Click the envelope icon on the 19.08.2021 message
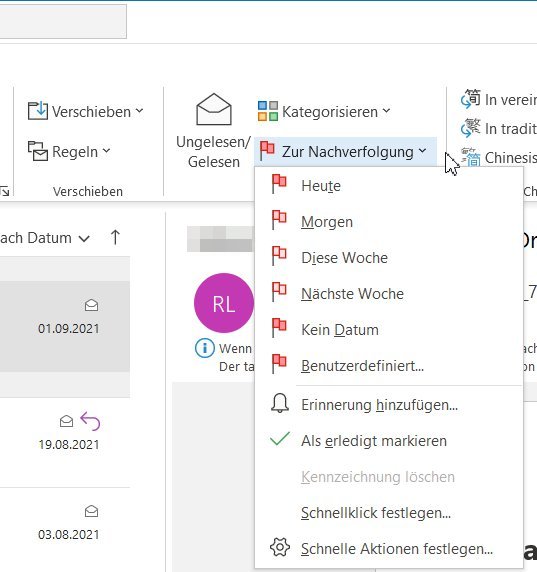537x572 pixels. 66,421
